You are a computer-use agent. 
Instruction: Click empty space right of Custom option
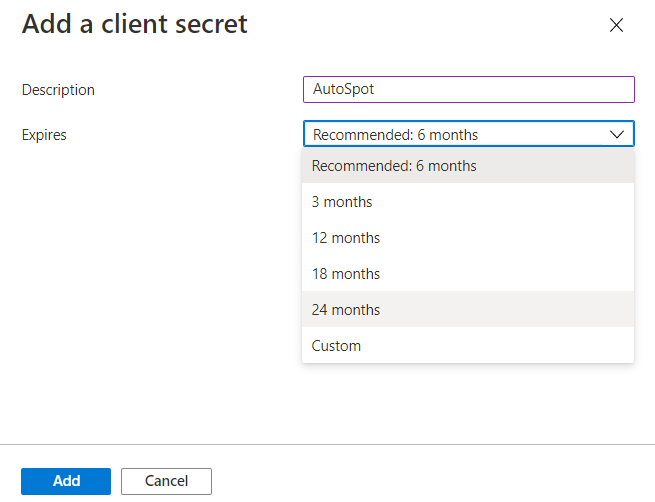(520, 346)
